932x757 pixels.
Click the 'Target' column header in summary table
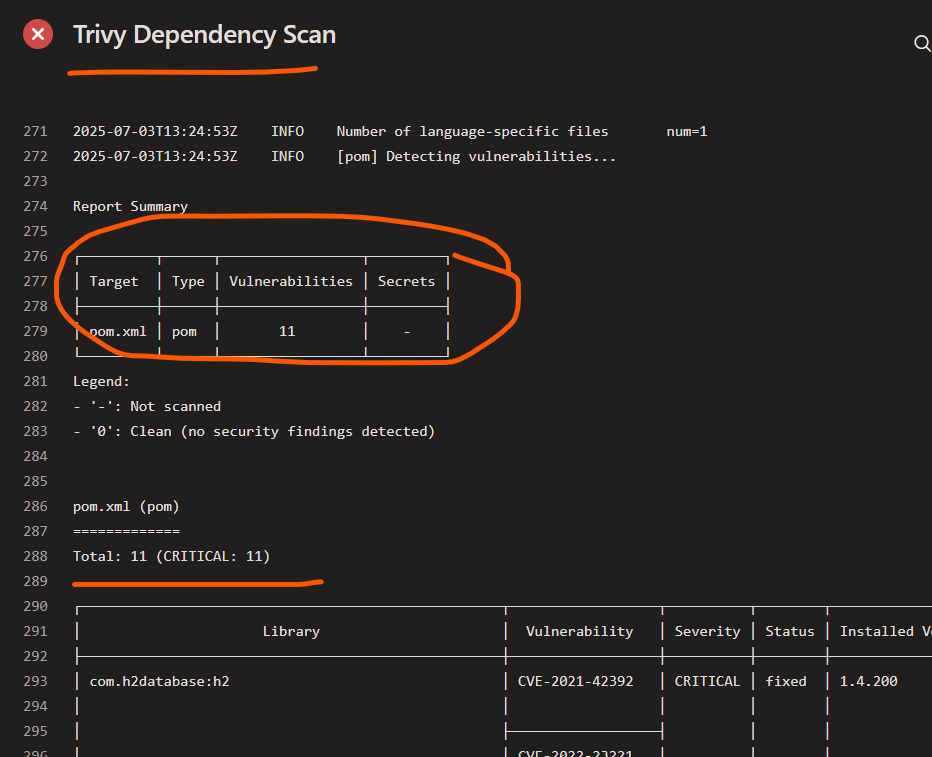pyautogui.click(x=114, y=281)
